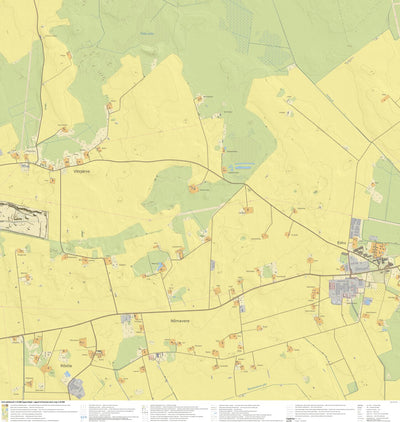400x422 pixels.
Task: Click the small blue pond beside the central grove
Action: coord(162,266)
